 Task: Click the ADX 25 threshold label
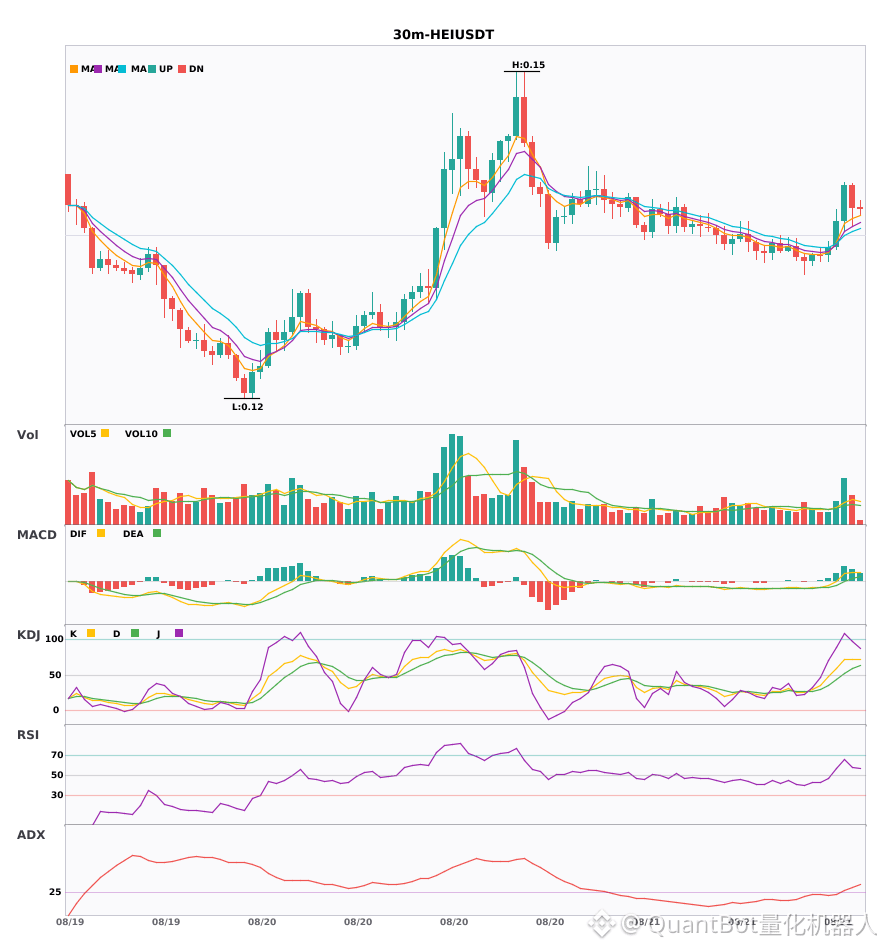click(x=55, y=892)
